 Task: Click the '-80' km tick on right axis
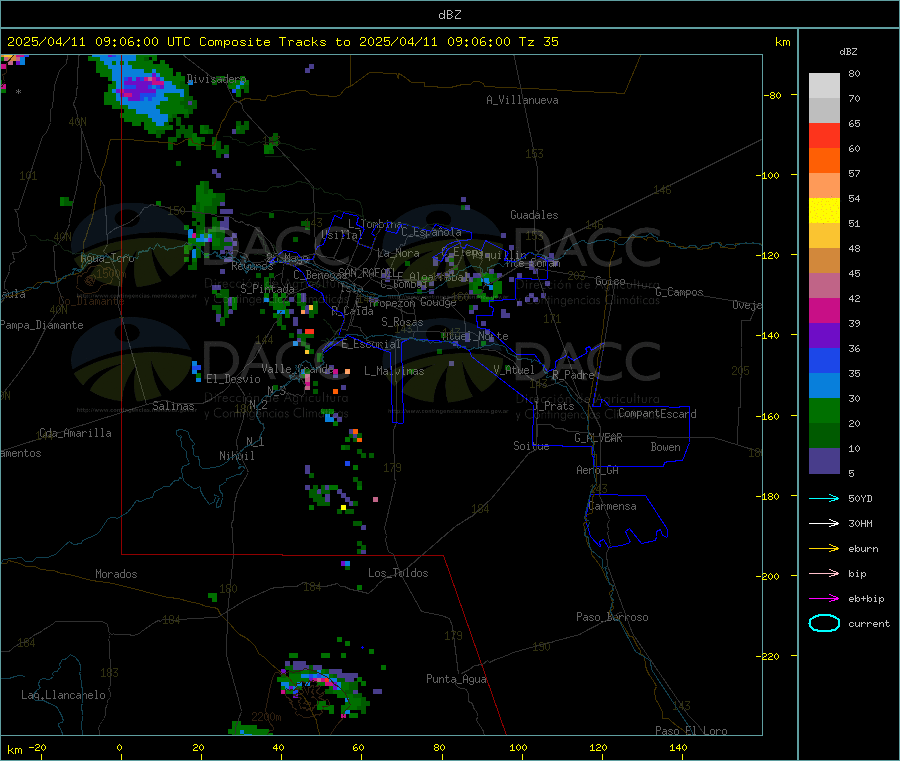772,95
